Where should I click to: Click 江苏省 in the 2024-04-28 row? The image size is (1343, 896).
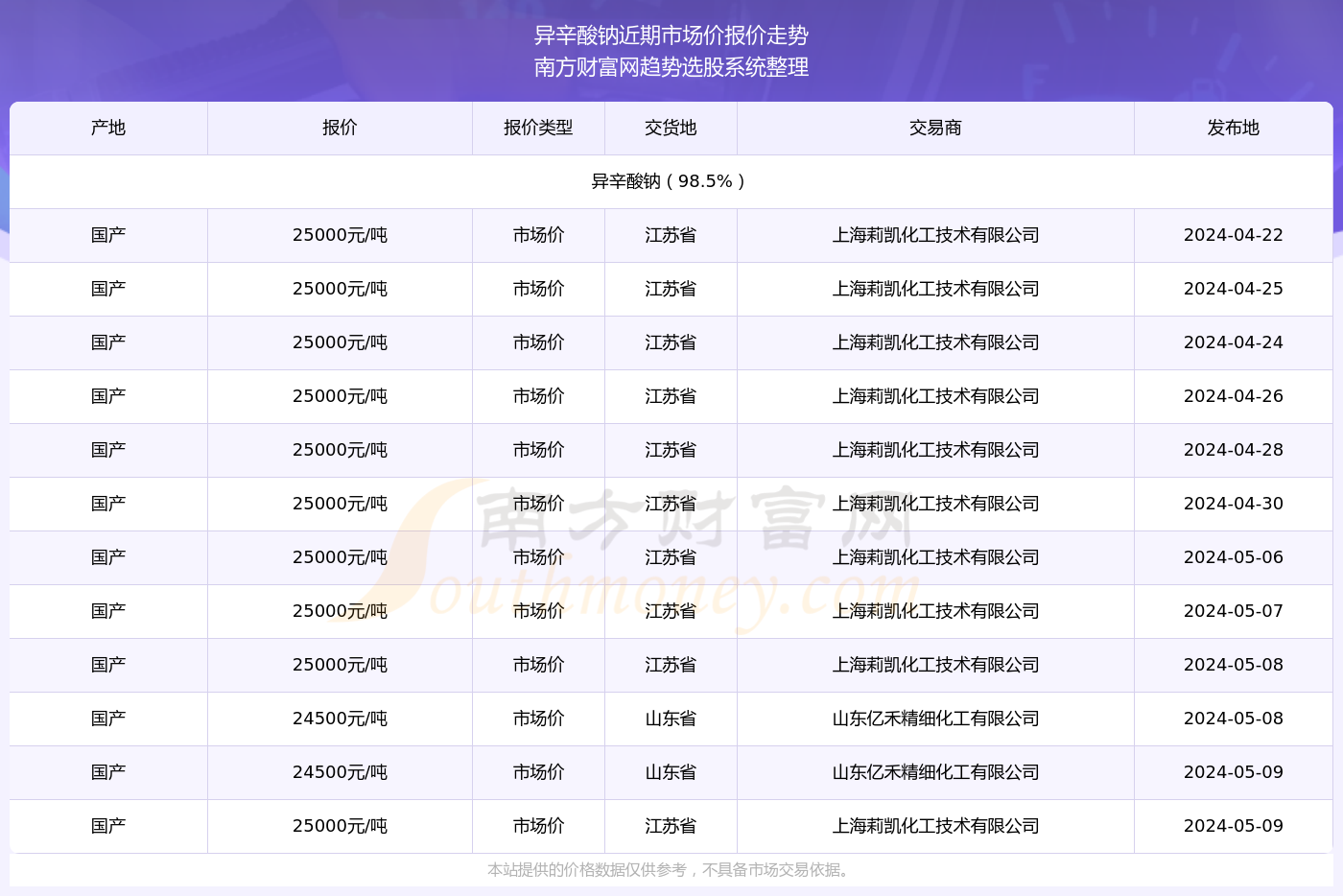point(671,450)
